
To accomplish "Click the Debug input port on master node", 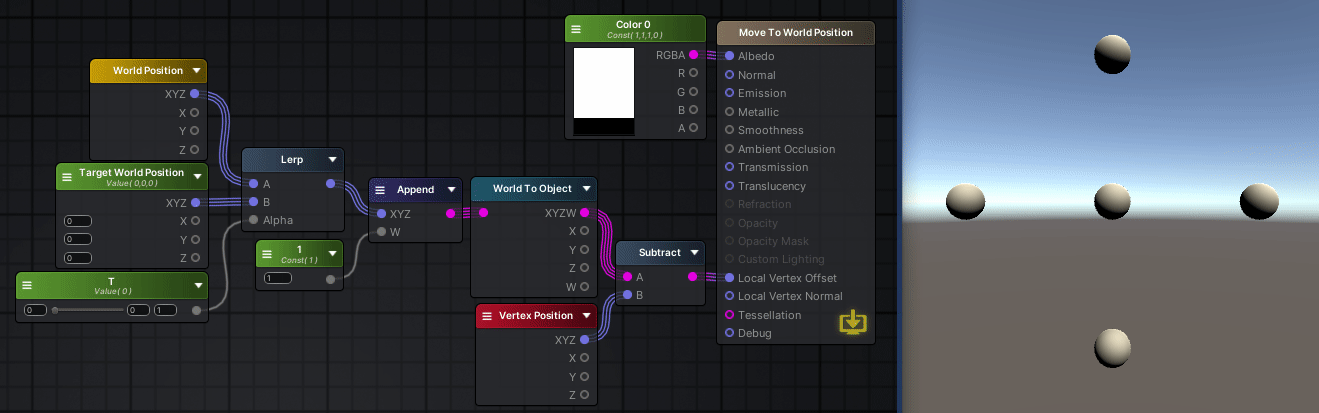I will [730, 333].
